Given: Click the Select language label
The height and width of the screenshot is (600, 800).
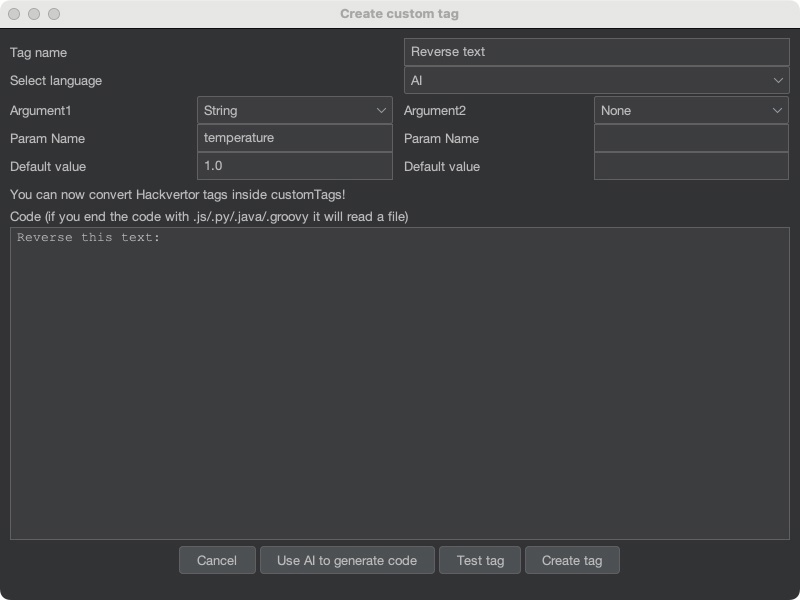Looking at the screenshot, I should point(56,80).
